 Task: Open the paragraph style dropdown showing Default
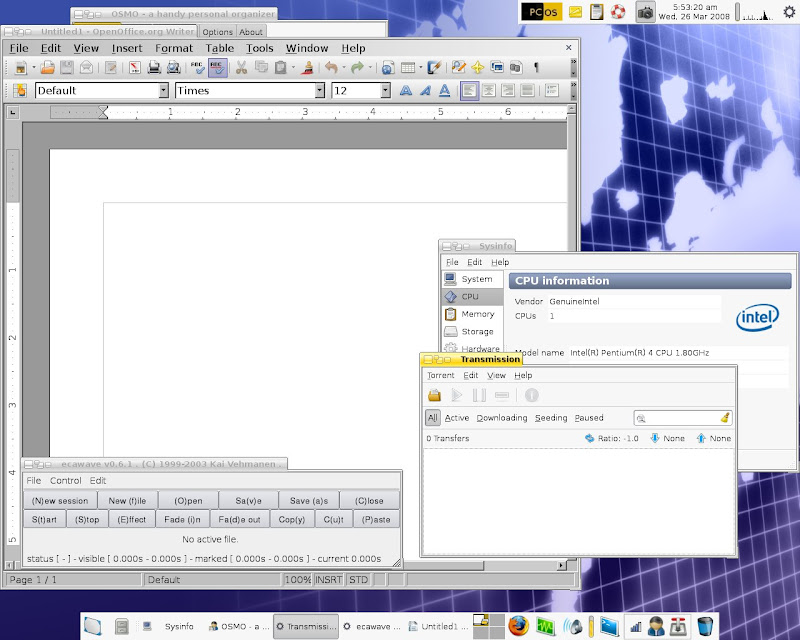click(x=163, y=91)
